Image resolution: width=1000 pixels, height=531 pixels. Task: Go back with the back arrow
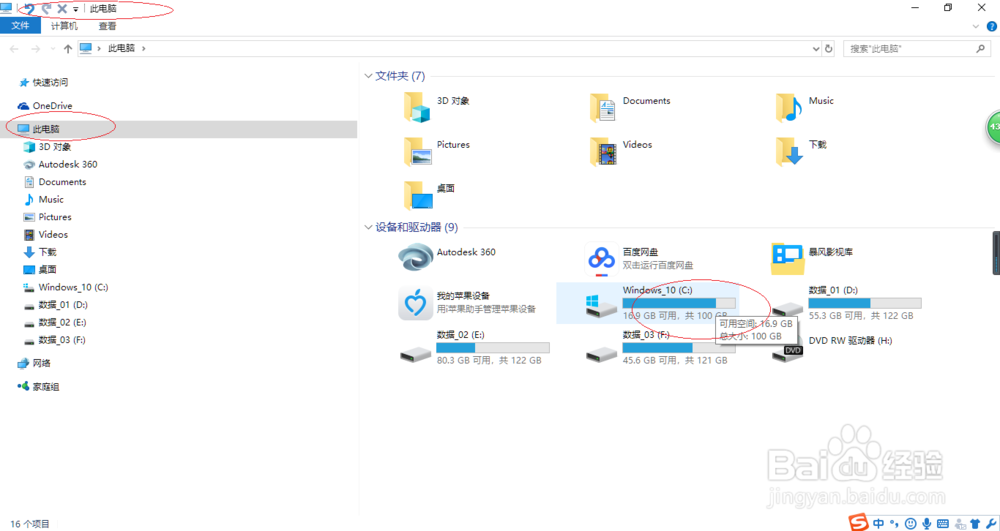click(x=15, y=48)
